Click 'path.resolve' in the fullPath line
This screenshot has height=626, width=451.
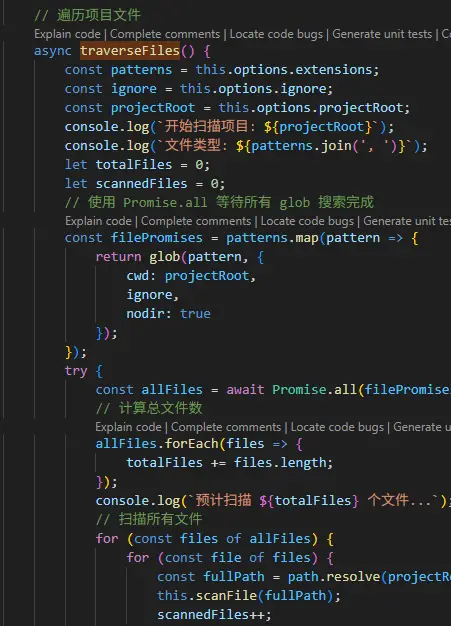pyautogui.click(x=334, y=576)
